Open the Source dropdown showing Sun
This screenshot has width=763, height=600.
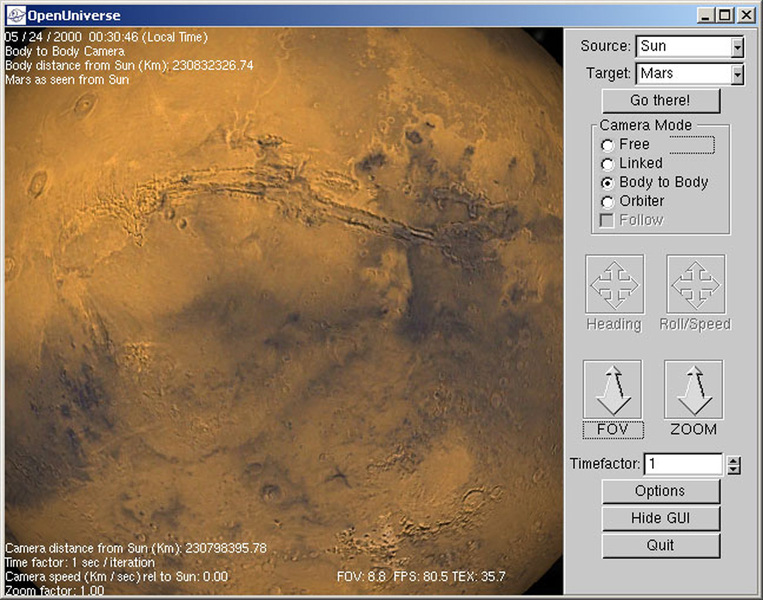(x=738, y=47)
